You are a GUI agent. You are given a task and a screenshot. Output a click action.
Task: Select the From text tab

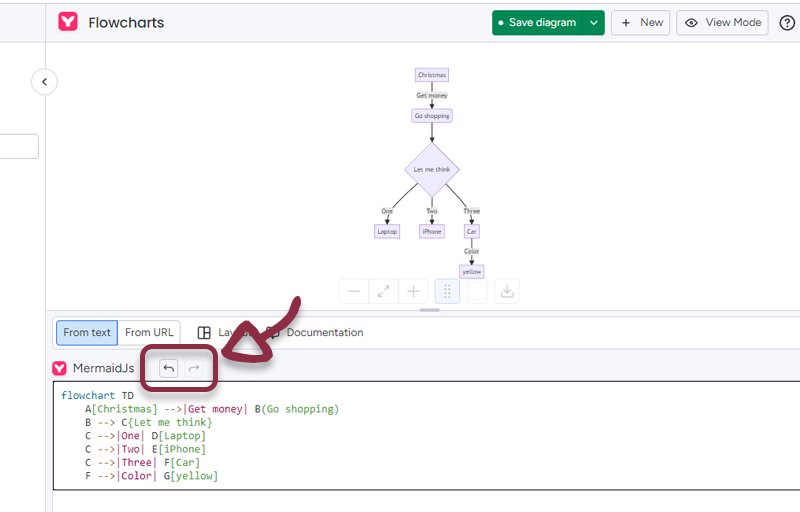pyautogui.click(x=87, y=333)
